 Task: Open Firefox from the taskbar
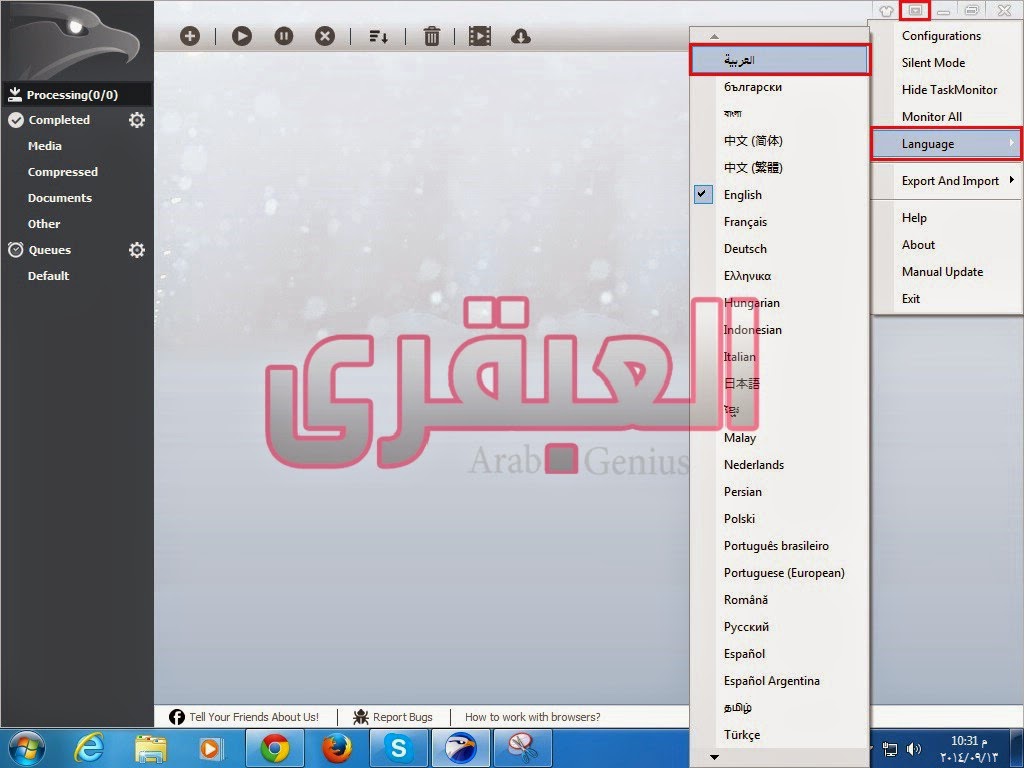point(337,748)
